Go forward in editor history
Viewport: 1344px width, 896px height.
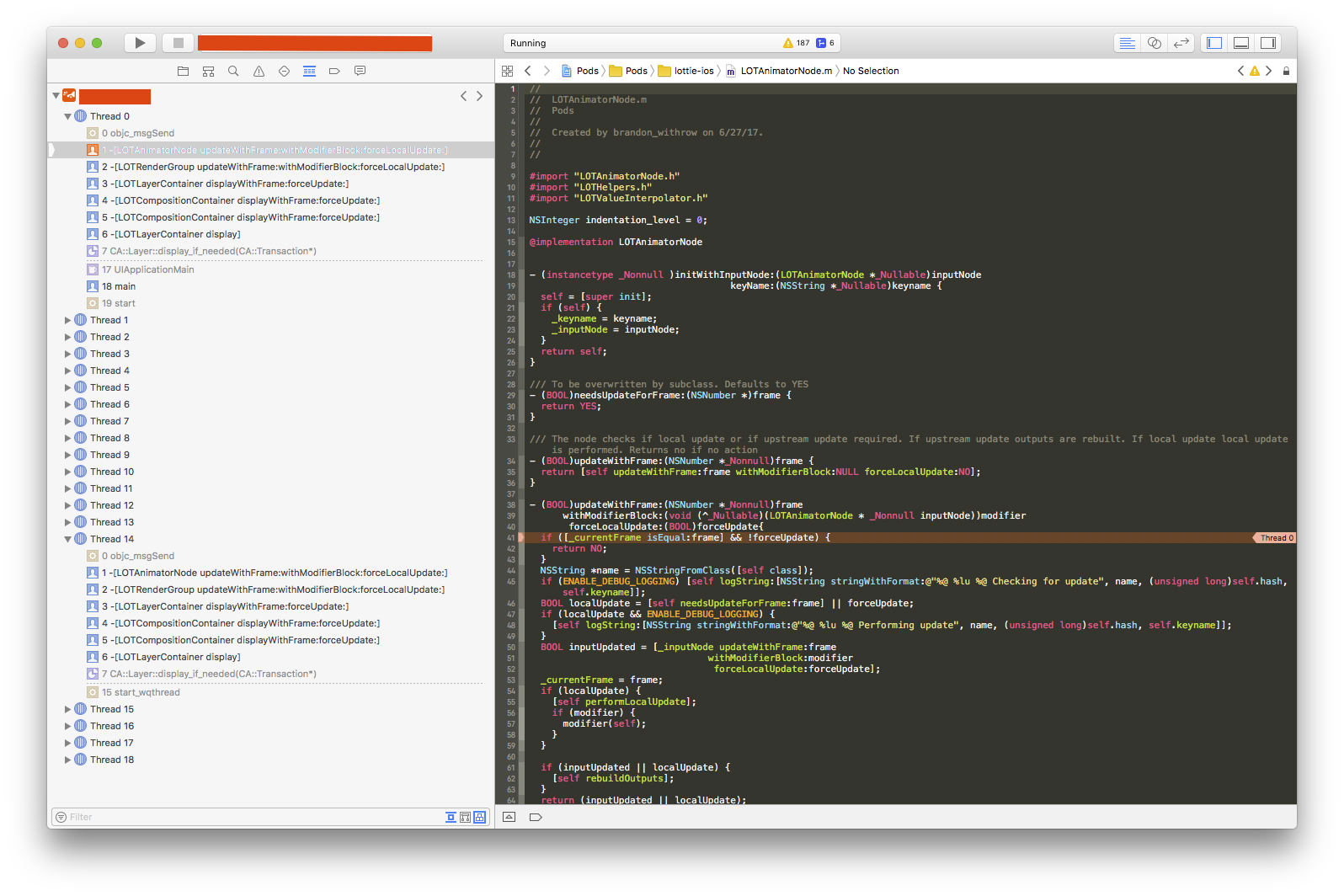547,72
